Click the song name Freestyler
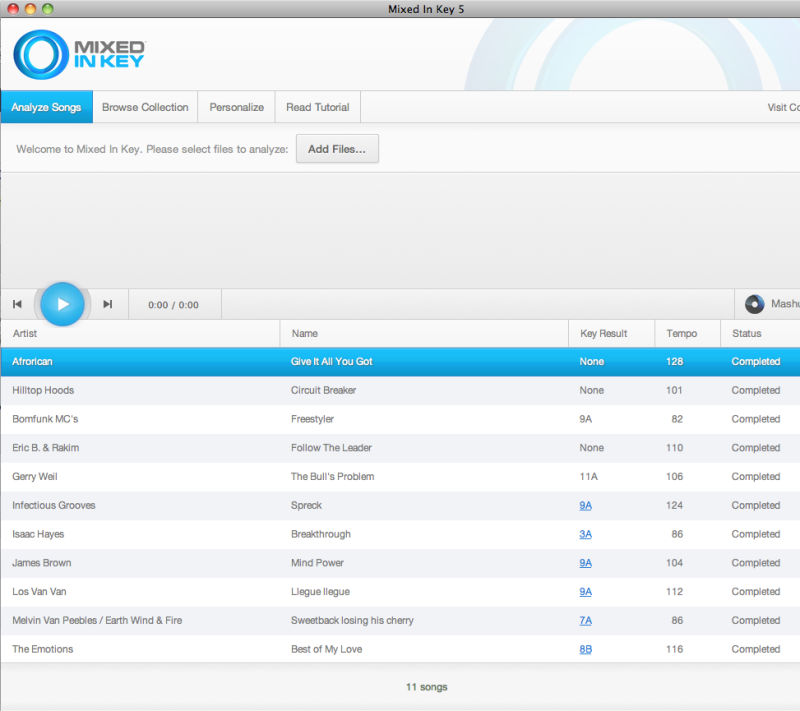 [x=312, y=419]
